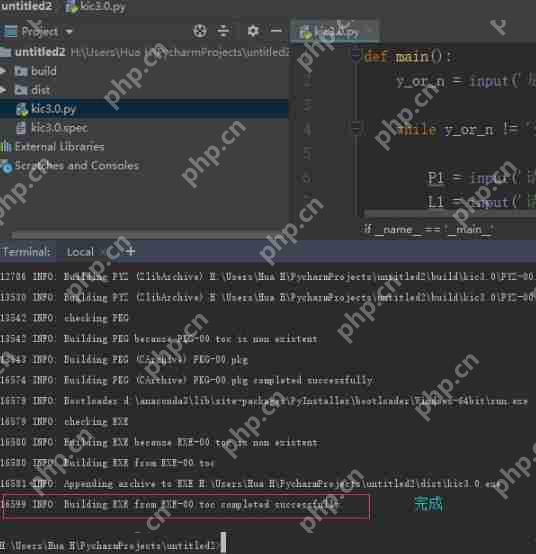Click the collapse all icon in Project toolbar

coord(223,31)
